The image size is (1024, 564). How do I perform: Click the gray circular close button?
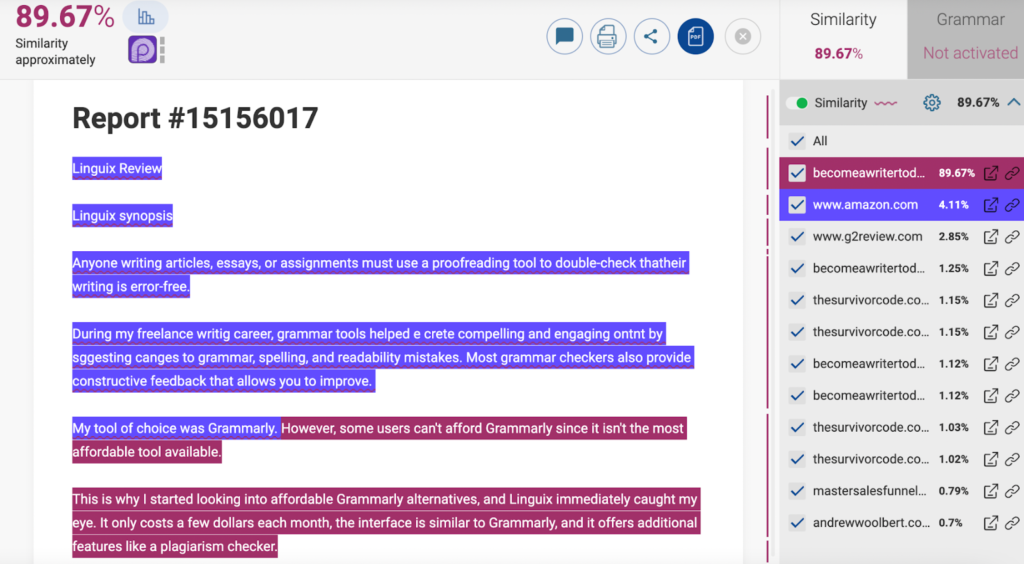click(742, 37)
